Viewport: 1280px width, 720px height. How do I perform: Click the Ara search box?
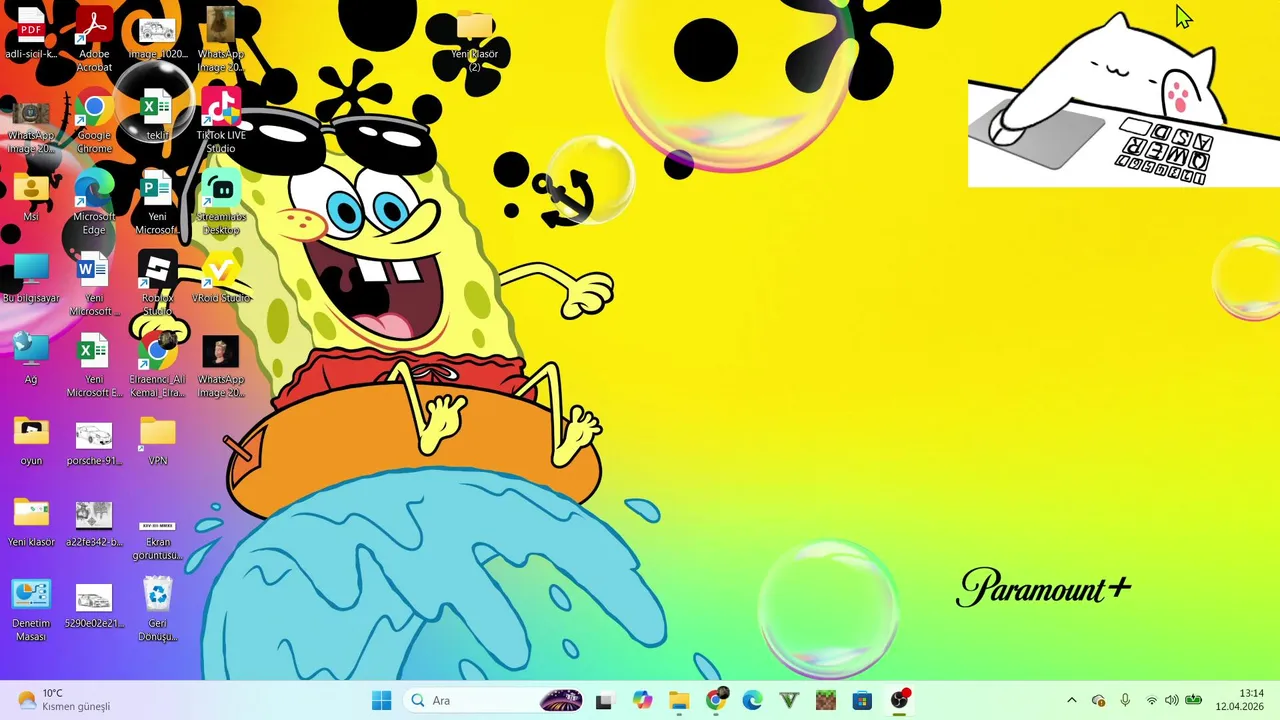tap(495, 701)
